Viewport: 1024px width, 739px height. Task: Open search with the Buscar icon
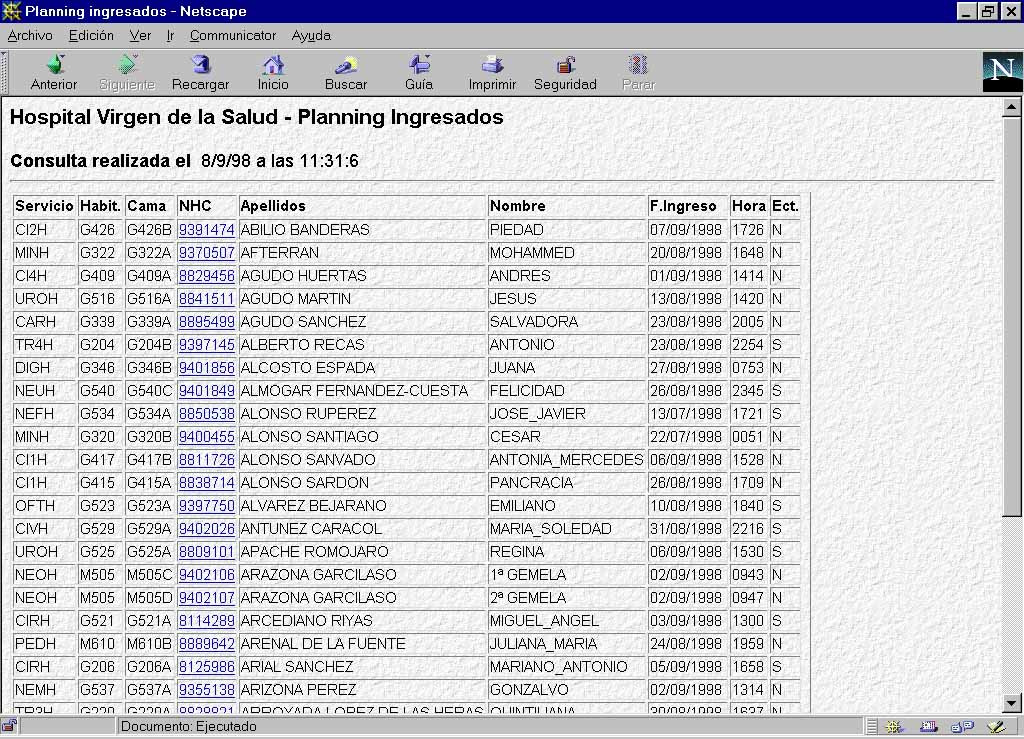(346, 66)
